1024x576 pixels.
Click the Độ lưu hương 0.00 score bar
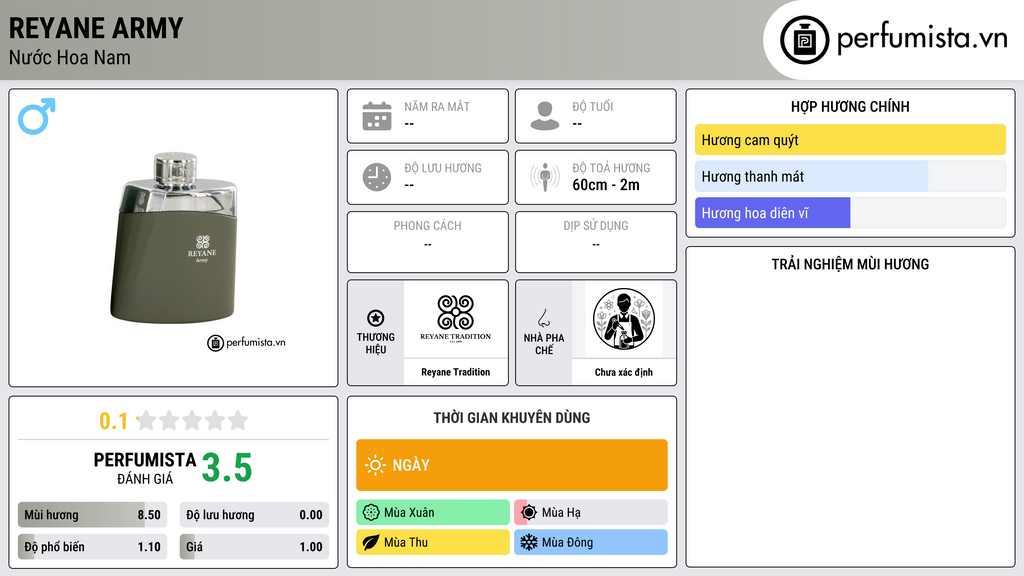pyautogui.click(x=254, y=515)
